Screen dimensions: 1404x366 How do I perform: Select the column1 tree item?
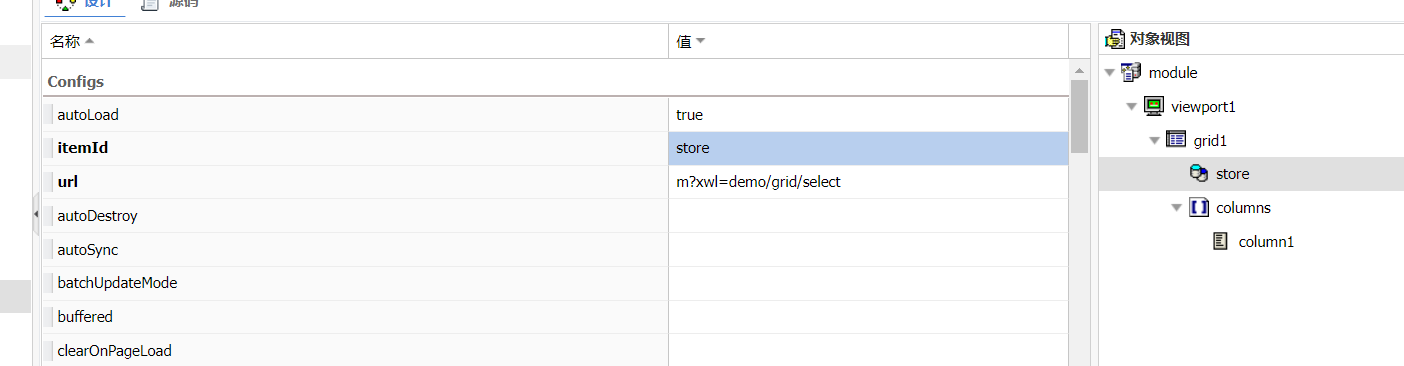1266,242
